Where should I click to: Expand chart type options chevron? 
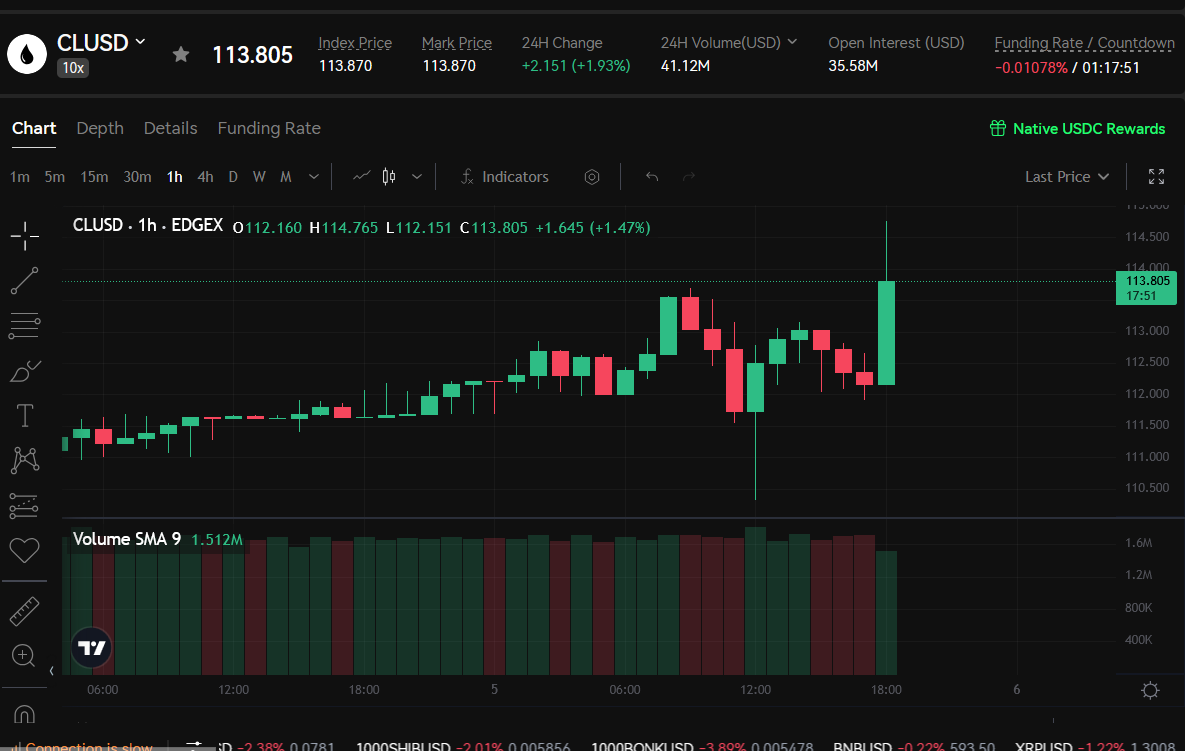(416, 177)
